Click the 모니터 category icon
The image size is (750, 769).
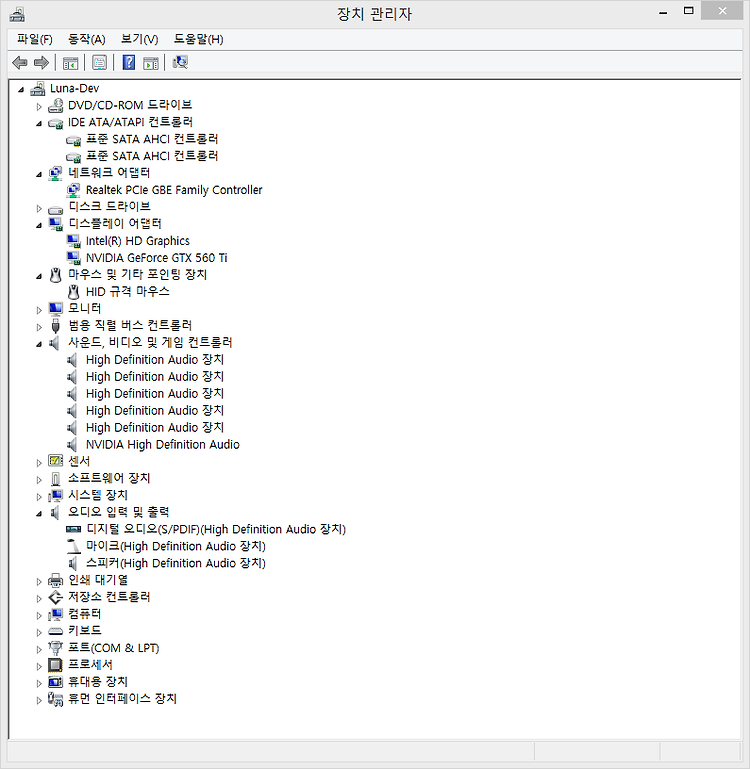[x=55, y=308]
